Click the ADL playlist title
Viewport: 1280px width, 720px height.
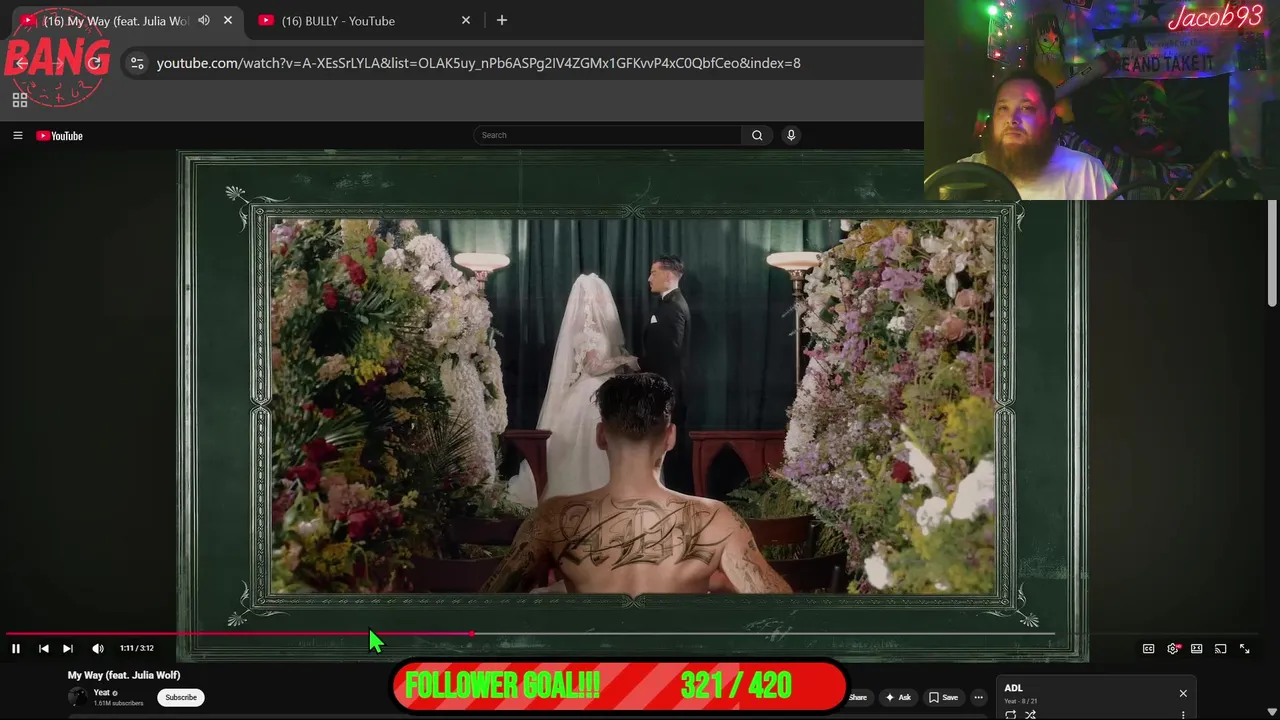(1013, 688)
